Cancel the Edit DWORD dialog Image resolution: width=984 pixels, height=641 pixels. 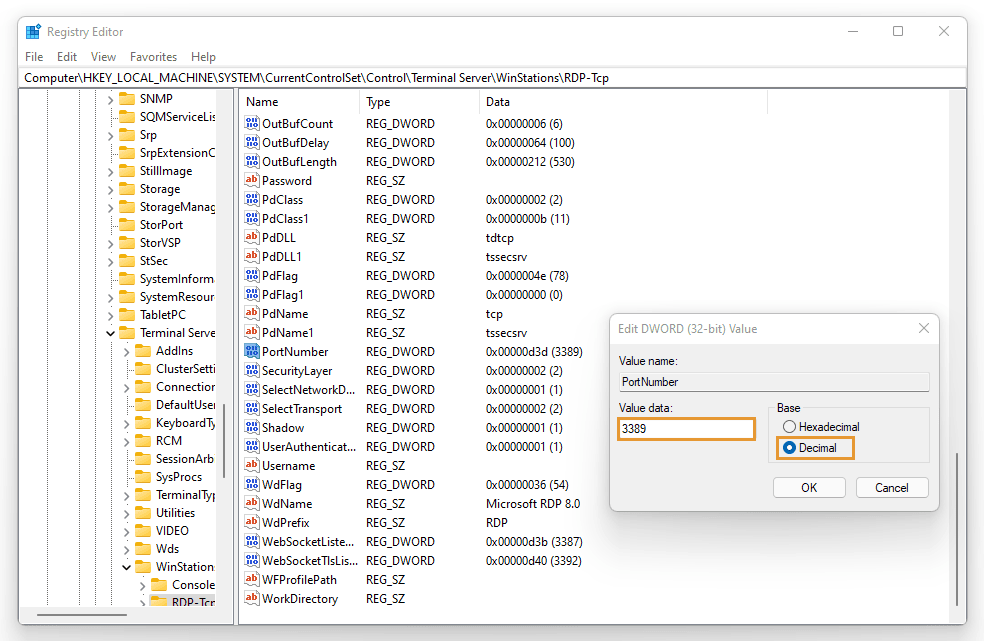(892, 488)
